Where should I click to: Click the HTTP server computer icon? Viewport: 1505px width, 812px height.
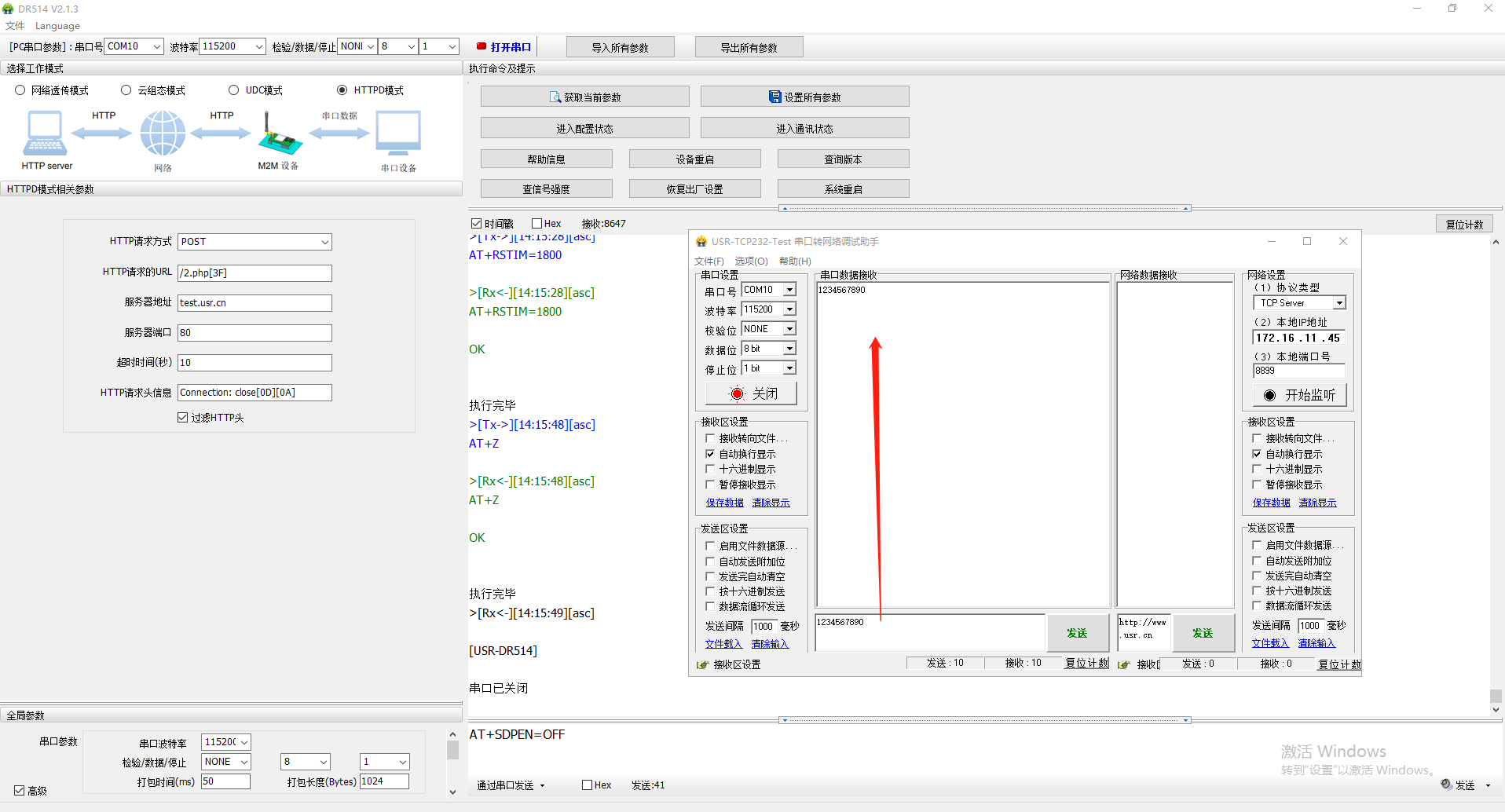click(x=45, y=134)
